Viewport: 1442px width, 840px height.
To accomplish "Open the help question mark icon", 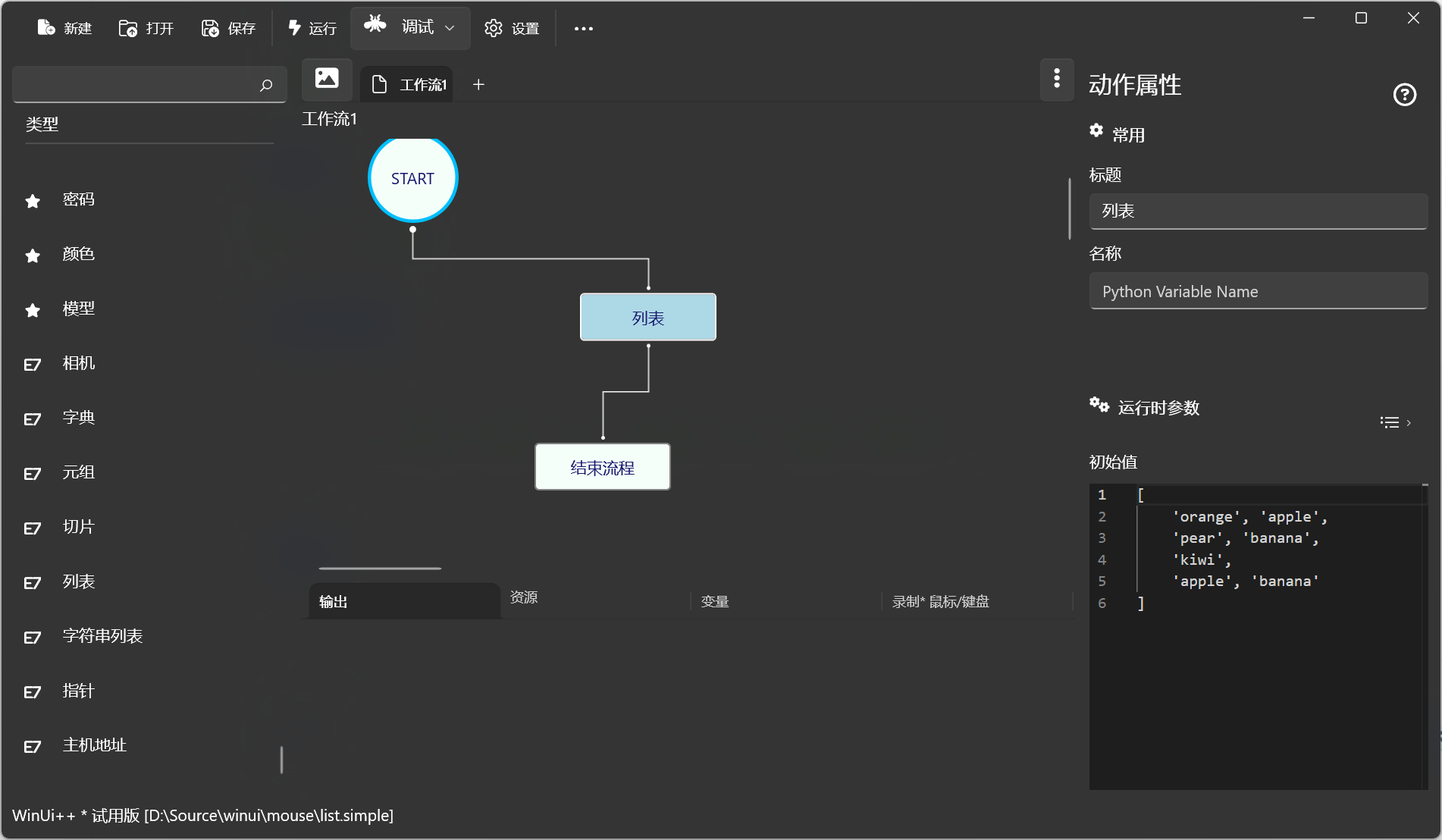I will pyautogui.click(x=1404, y=95).
